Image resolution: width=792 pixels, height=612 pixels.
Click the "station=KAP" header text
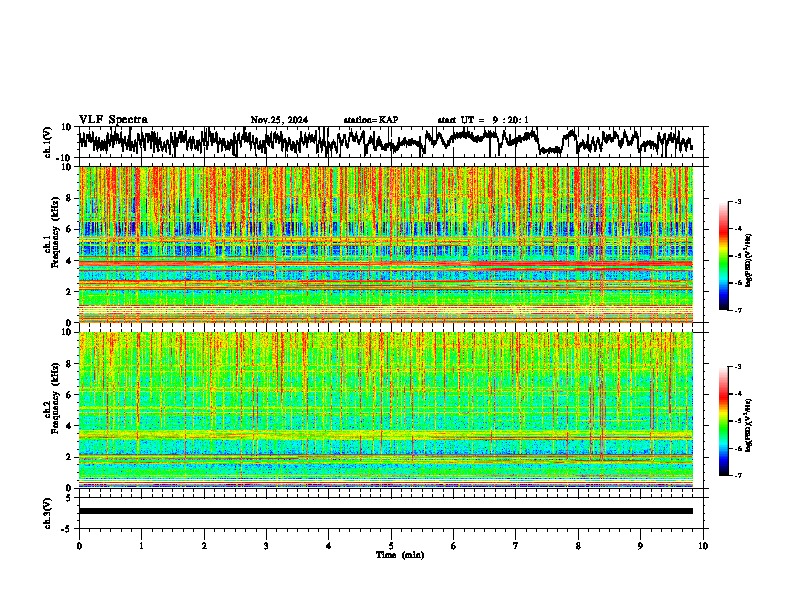tap(371, 120)
